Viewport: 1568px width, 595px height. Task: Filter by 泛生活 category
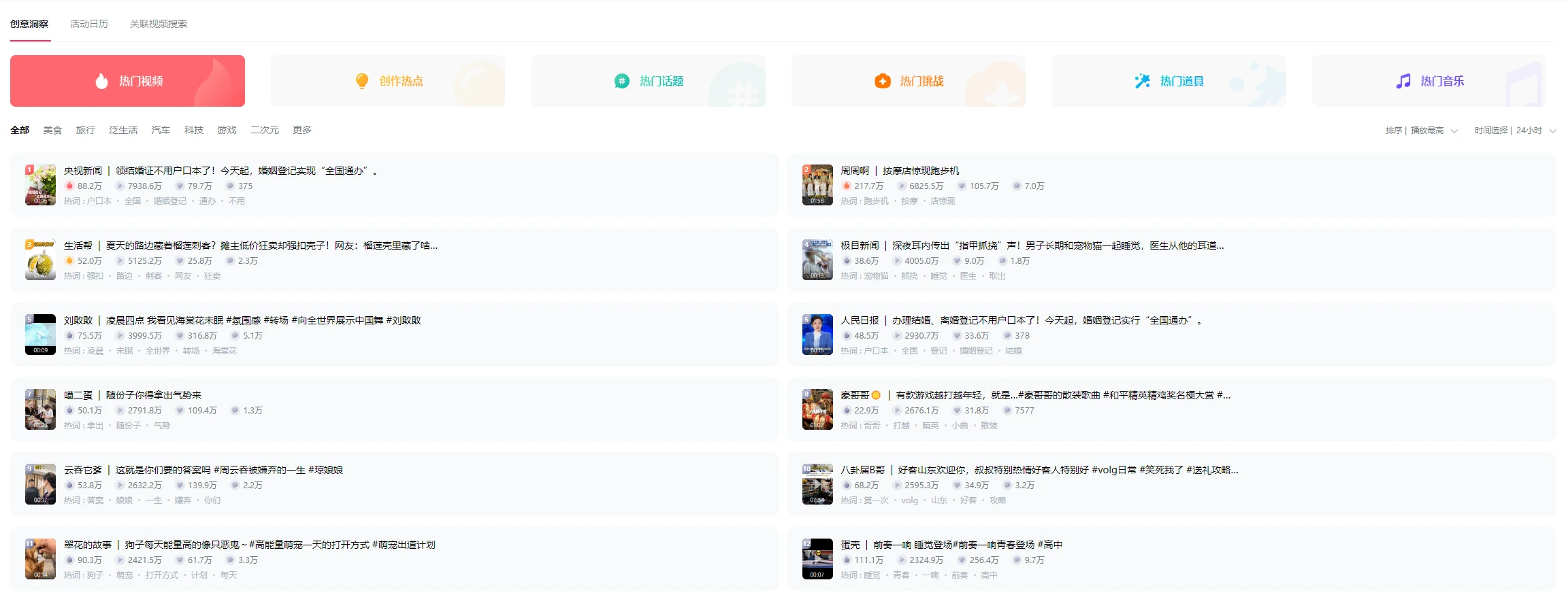coord(123,130)
